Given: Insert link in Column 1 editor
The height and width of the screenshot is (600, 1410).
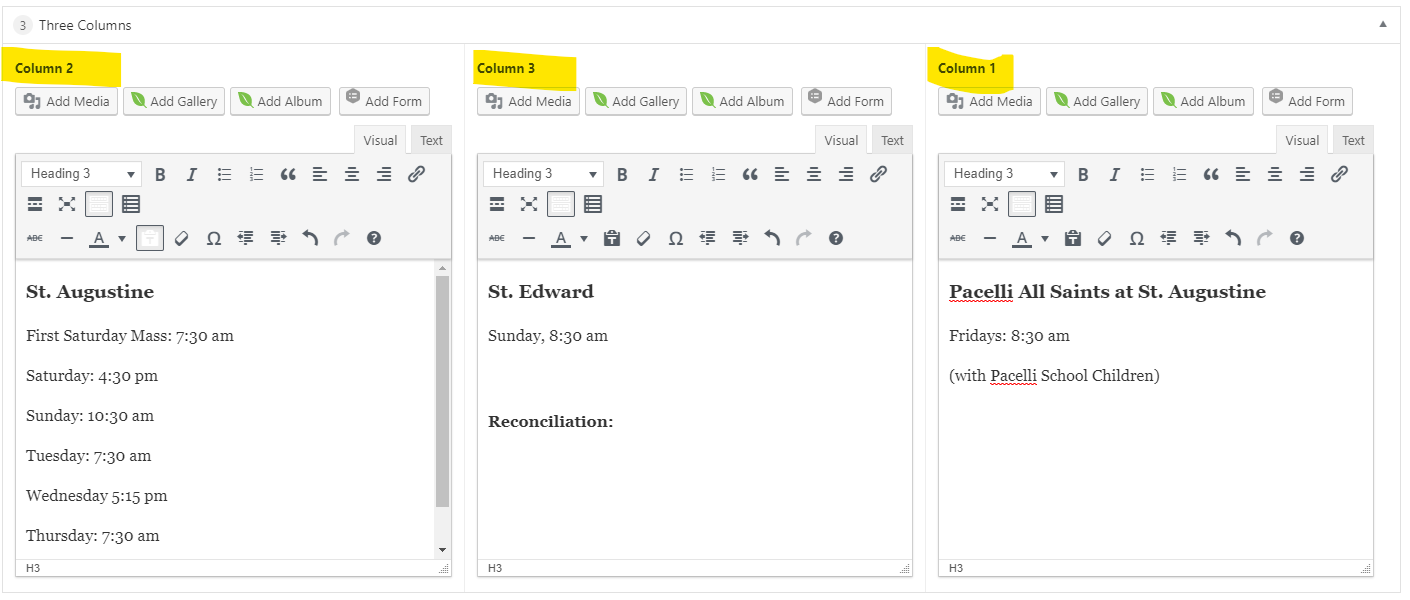Looking at the screenshot, I should (1339, 174).
